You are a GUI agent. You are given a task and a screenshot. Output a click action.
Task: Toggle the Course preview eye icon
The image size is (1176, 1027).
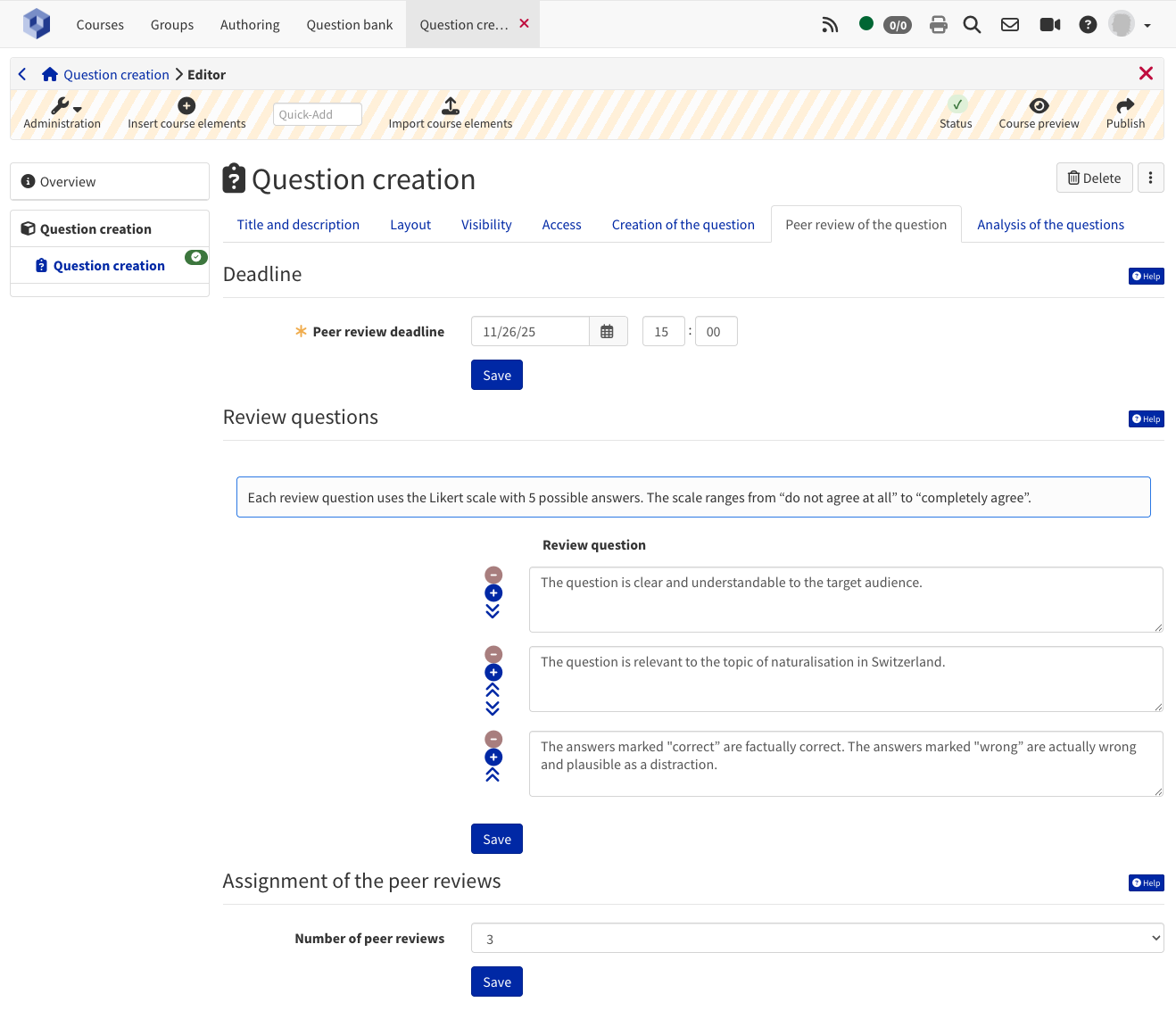pyautogui.click(x=1039, y=106)
